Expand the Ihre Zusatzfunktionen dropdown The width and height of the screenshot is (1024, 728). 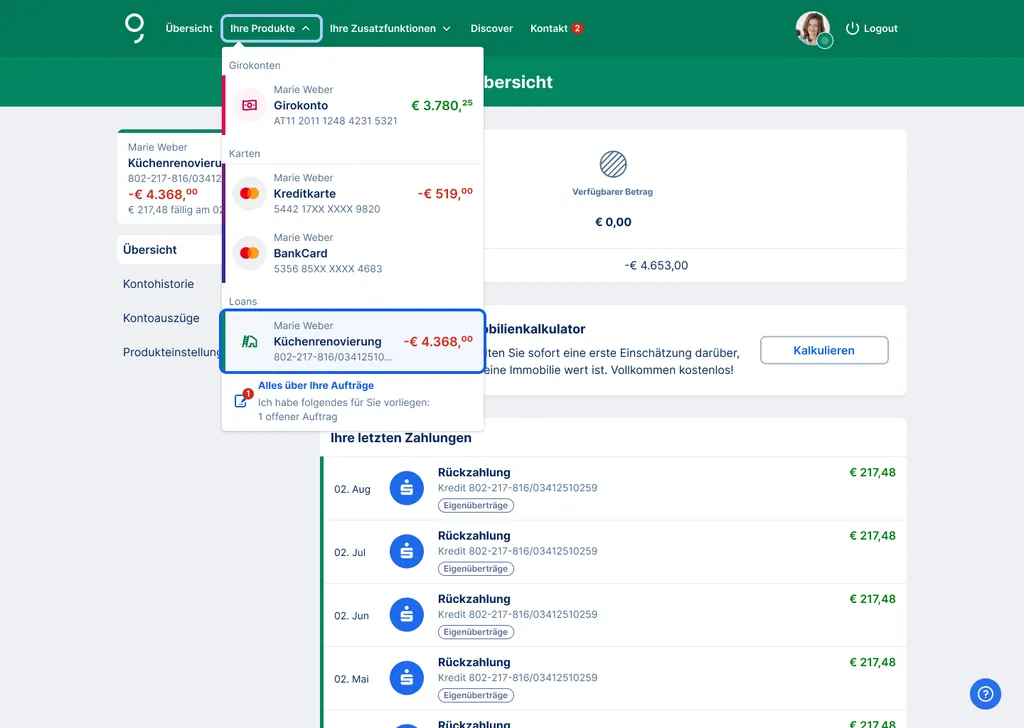coord(390,28)
